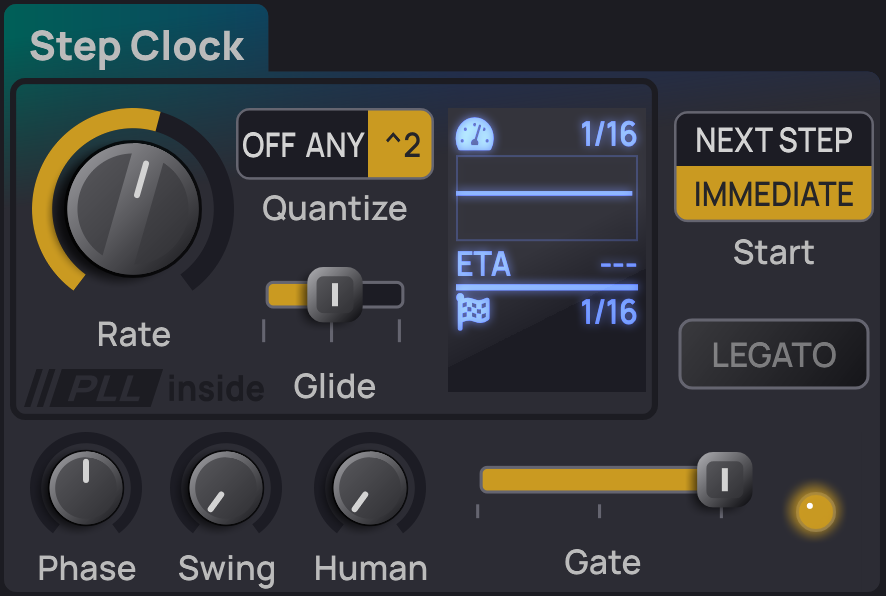The width and height of the screenshot is (886, 596).
Task: Click the Glide slider handle
Action: point(335,295)
